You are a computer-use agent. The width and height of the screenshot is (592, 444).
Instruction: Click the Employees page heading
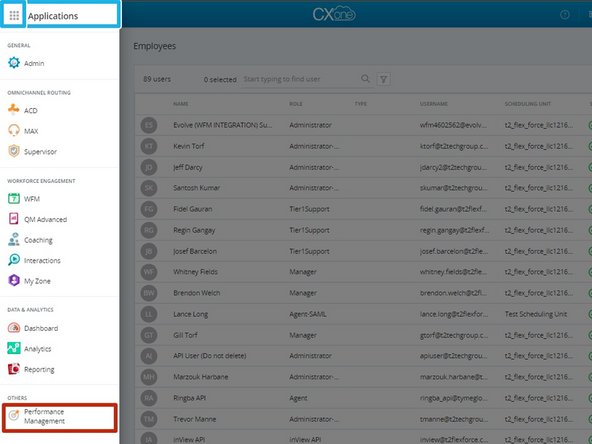click(154, 46)
